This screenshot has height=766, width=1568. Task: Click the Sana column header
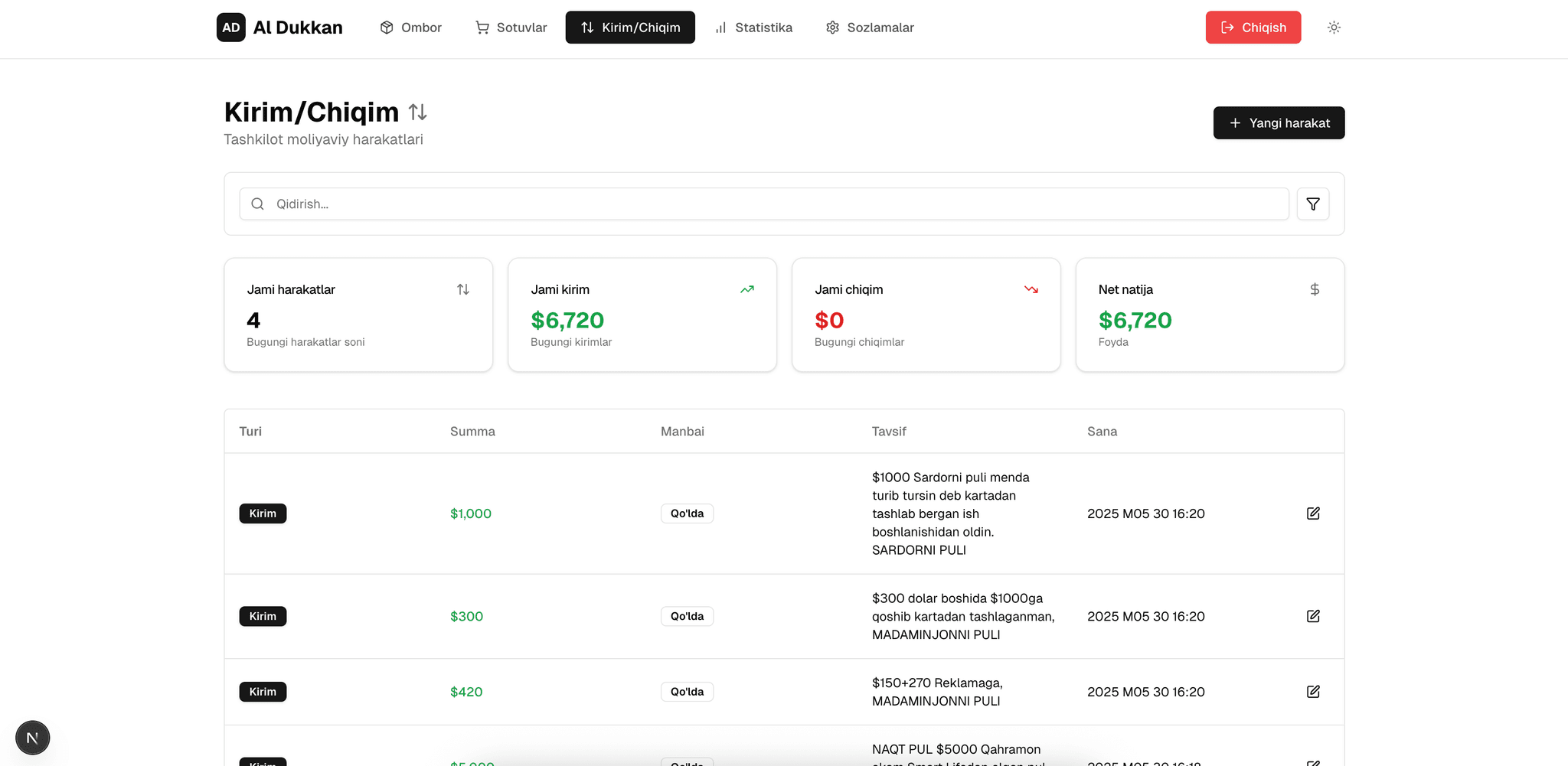tap(1102, 432)
